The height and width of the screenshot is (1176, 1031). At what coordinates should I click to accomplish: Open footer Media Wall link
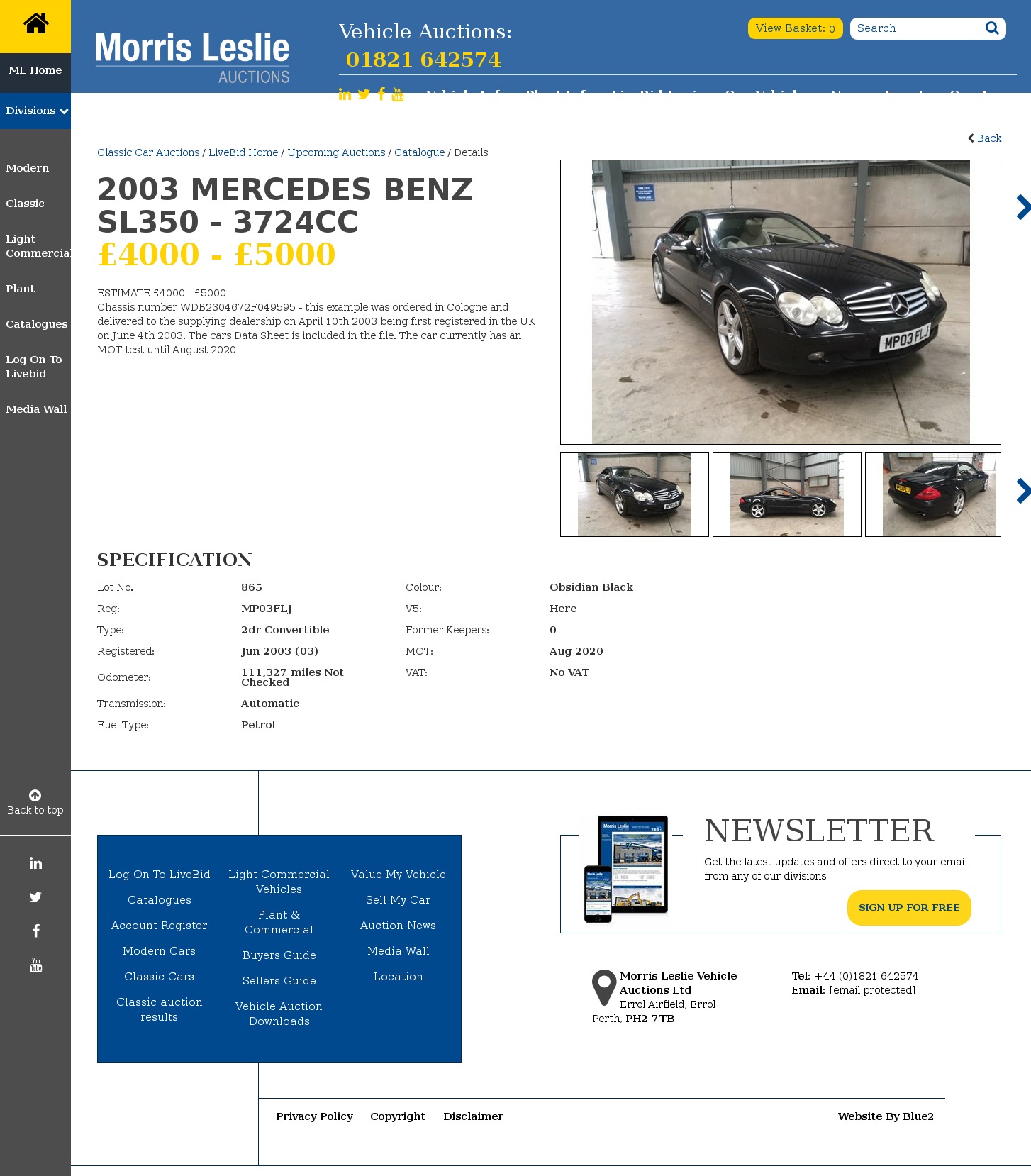(399, 951)
